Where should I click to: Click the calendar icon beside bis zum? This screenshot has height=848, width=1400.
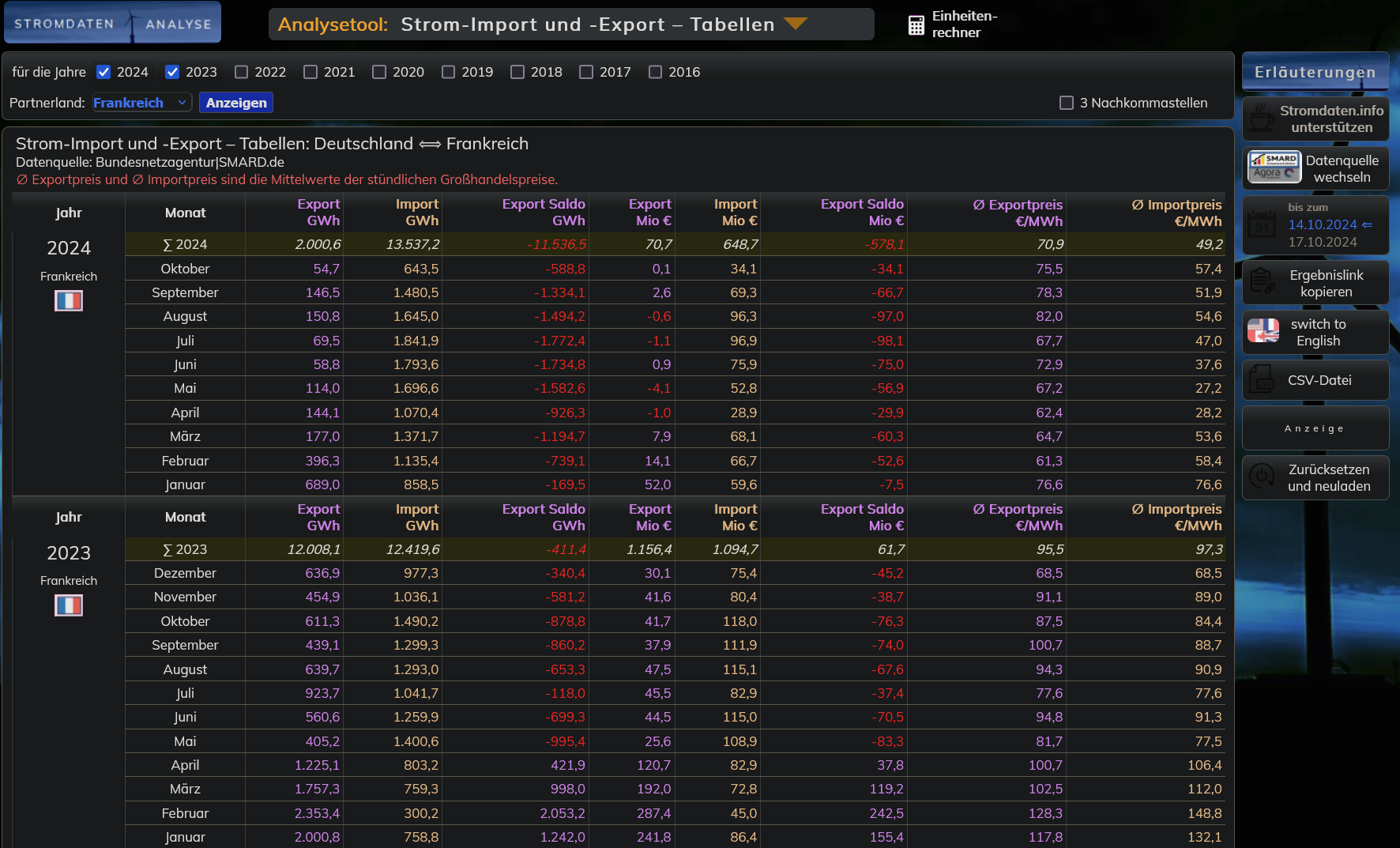coord(1262,224)
